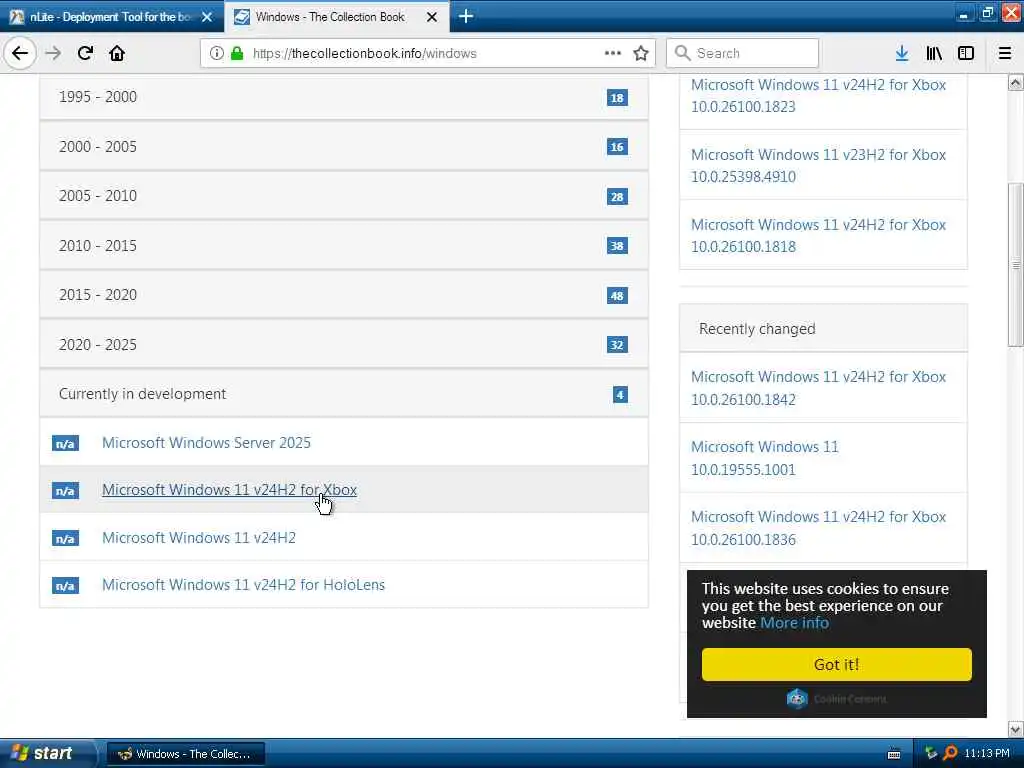
Task: Close the Windows - The Collection Book tab
Action: 432,17
